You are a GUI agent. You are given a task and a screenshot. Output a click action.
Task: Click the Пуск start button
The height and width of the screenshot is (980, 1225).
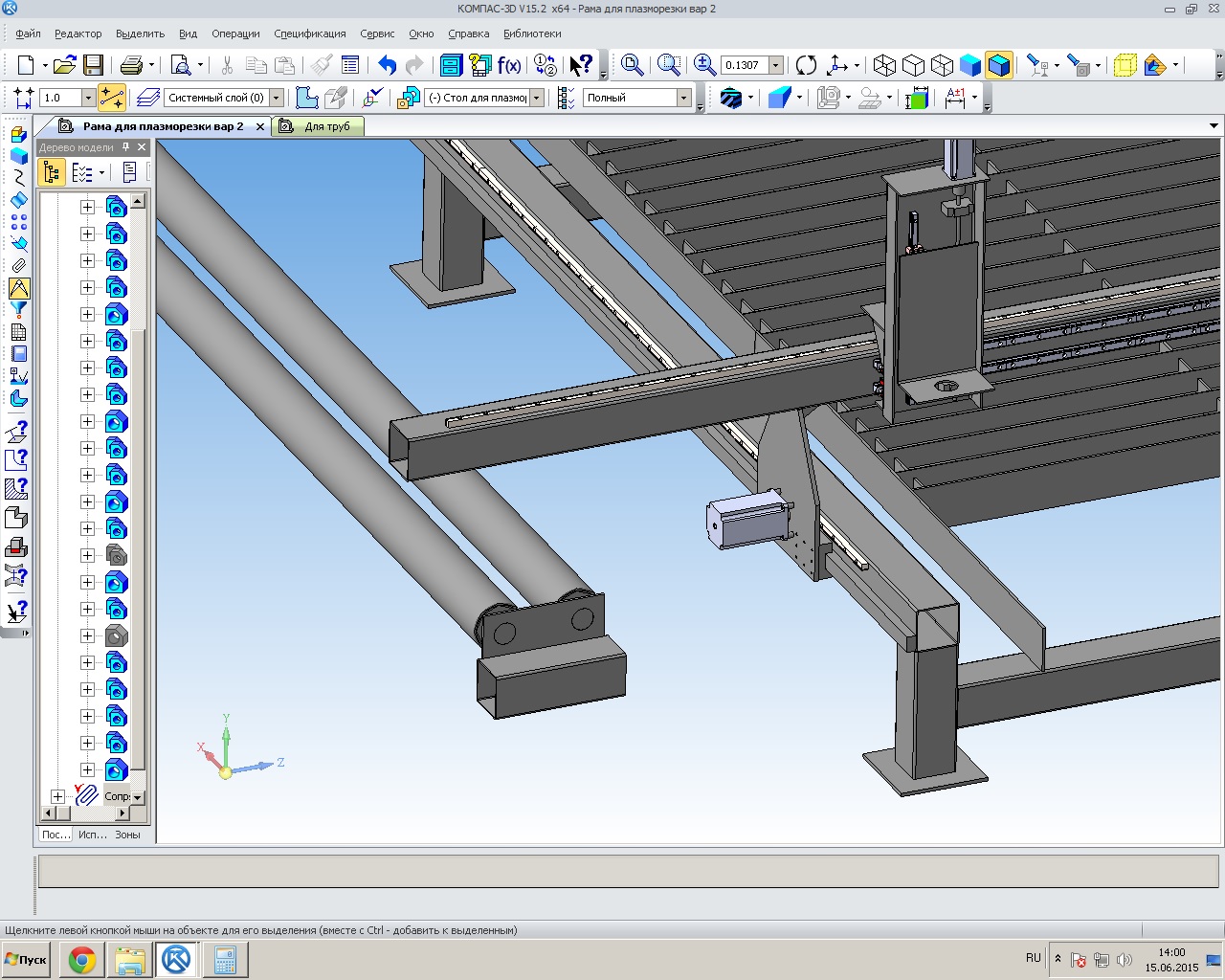(x=27, y=959)
